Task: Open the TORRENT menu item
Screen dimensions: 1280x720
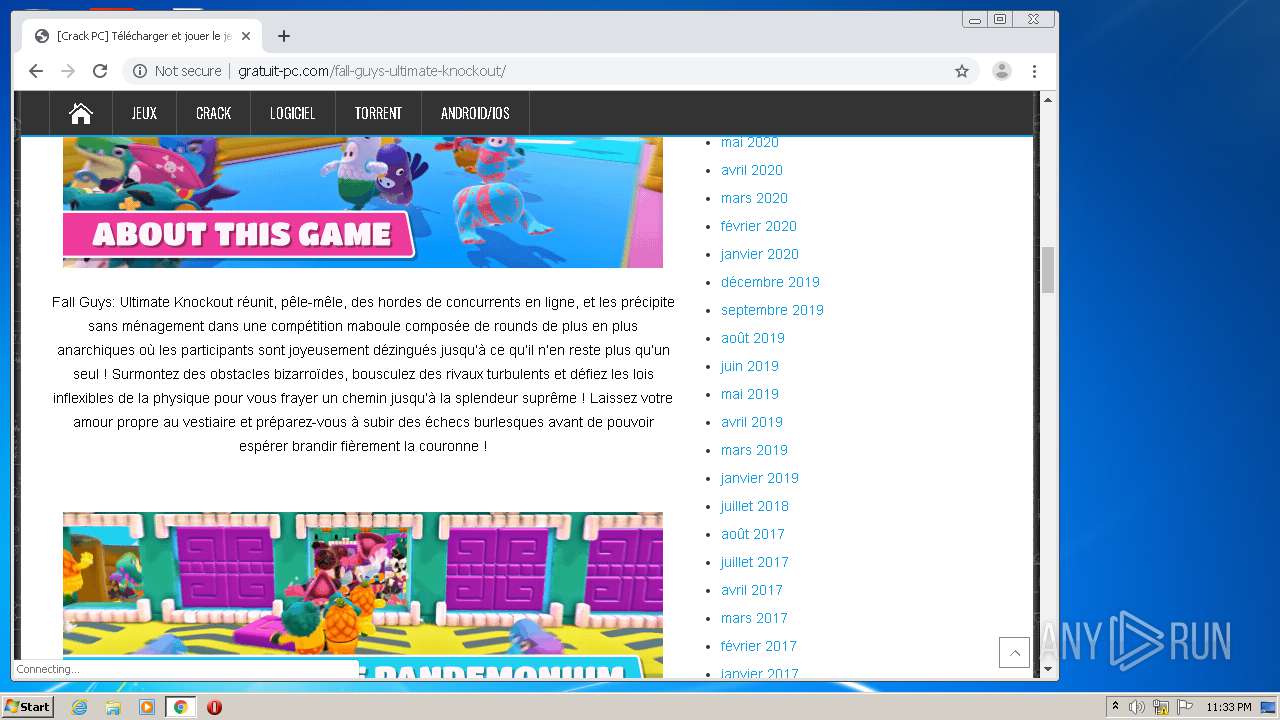Action: click(x=378, y=113)
